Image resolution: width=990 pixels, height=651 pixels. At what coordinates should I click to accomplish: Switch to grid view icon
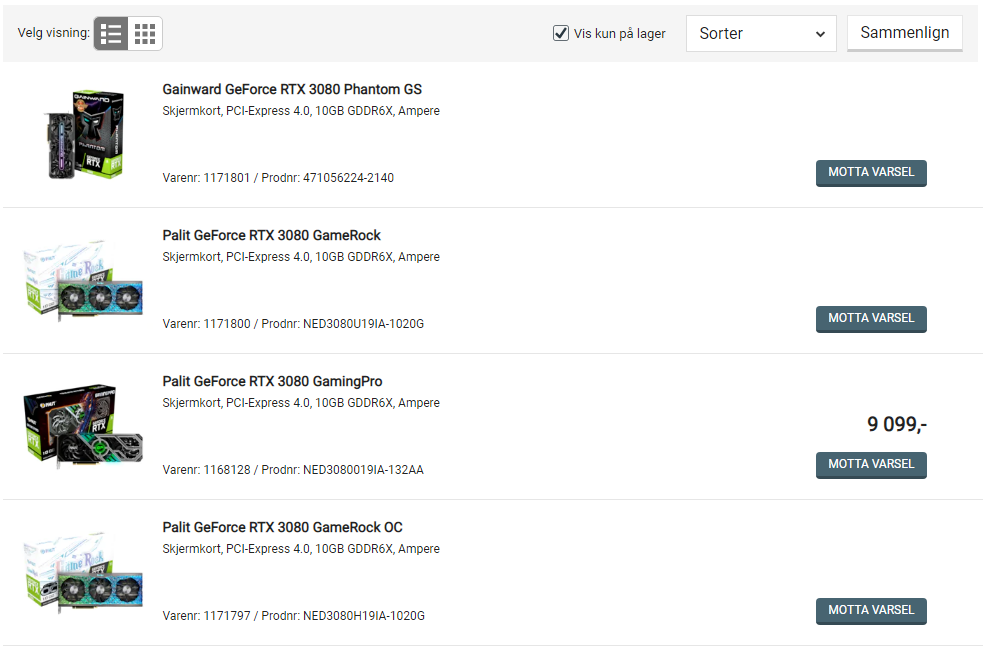tap(145, 33)
